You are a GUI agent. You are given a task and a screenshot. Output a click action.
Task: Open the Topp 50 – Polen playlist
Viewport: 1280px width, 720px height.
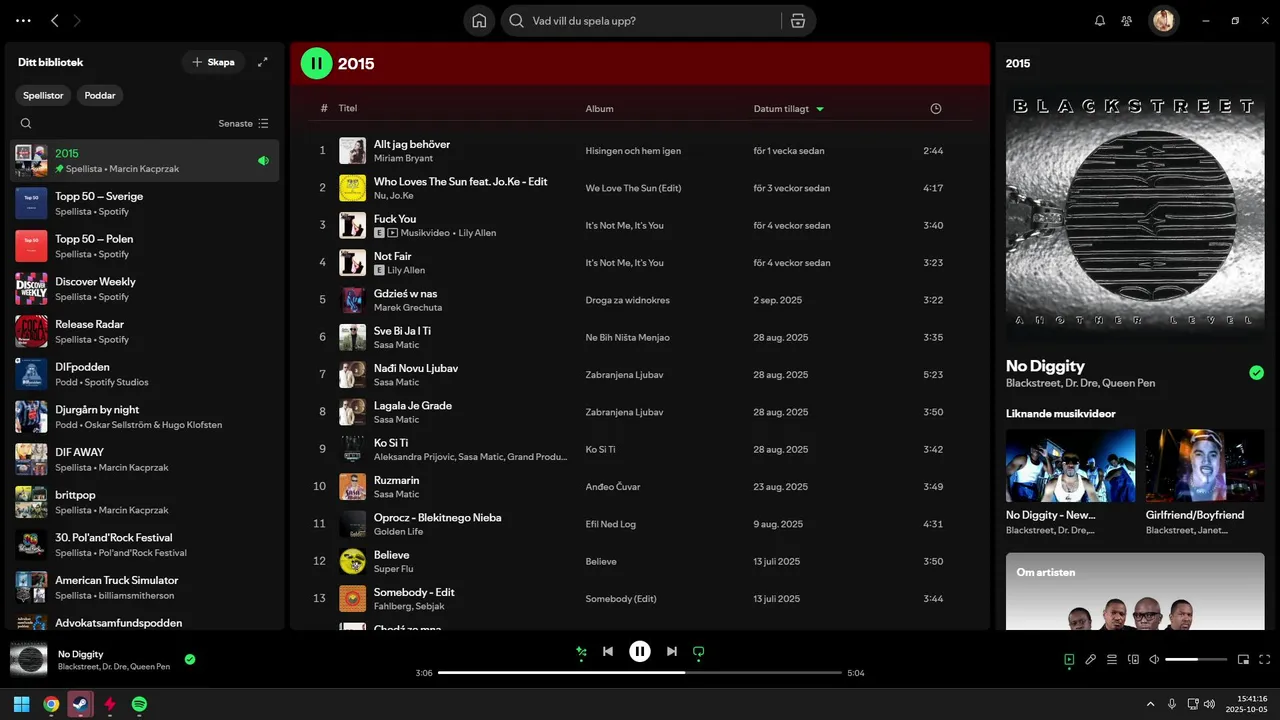pyautogui.click(x=145, y=246)
